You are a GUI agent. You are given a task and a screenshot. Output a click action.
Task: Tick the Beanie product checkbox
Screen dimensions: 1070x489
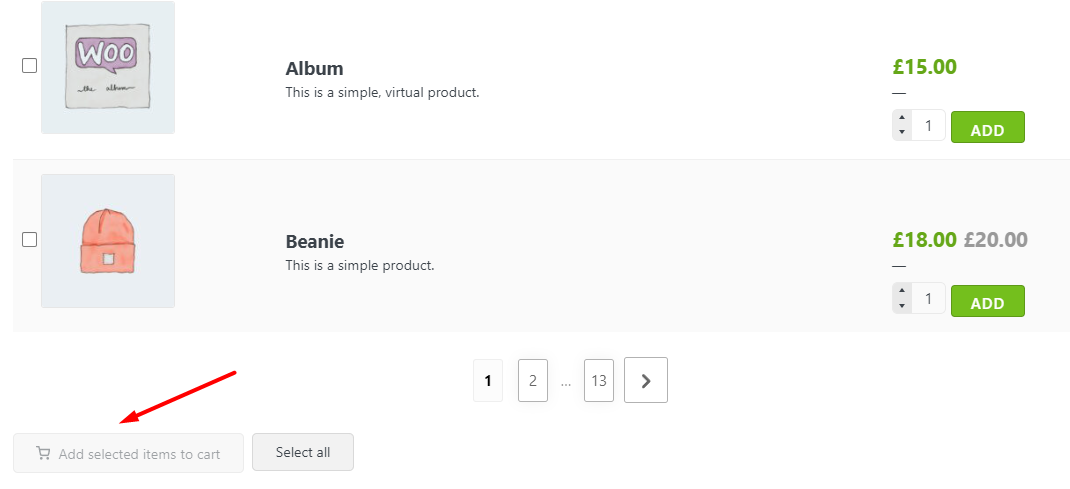30,239
